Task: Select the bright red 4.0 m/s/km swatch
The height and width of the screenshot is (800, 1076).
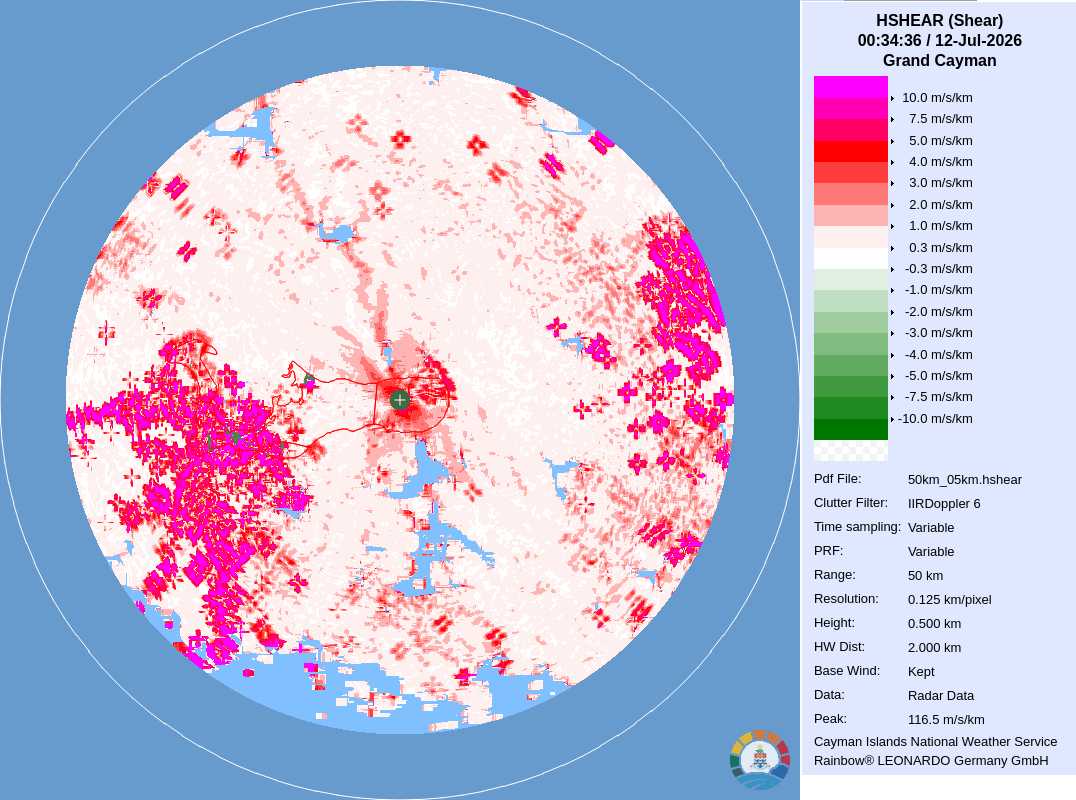Action: [x=850, y=151]
